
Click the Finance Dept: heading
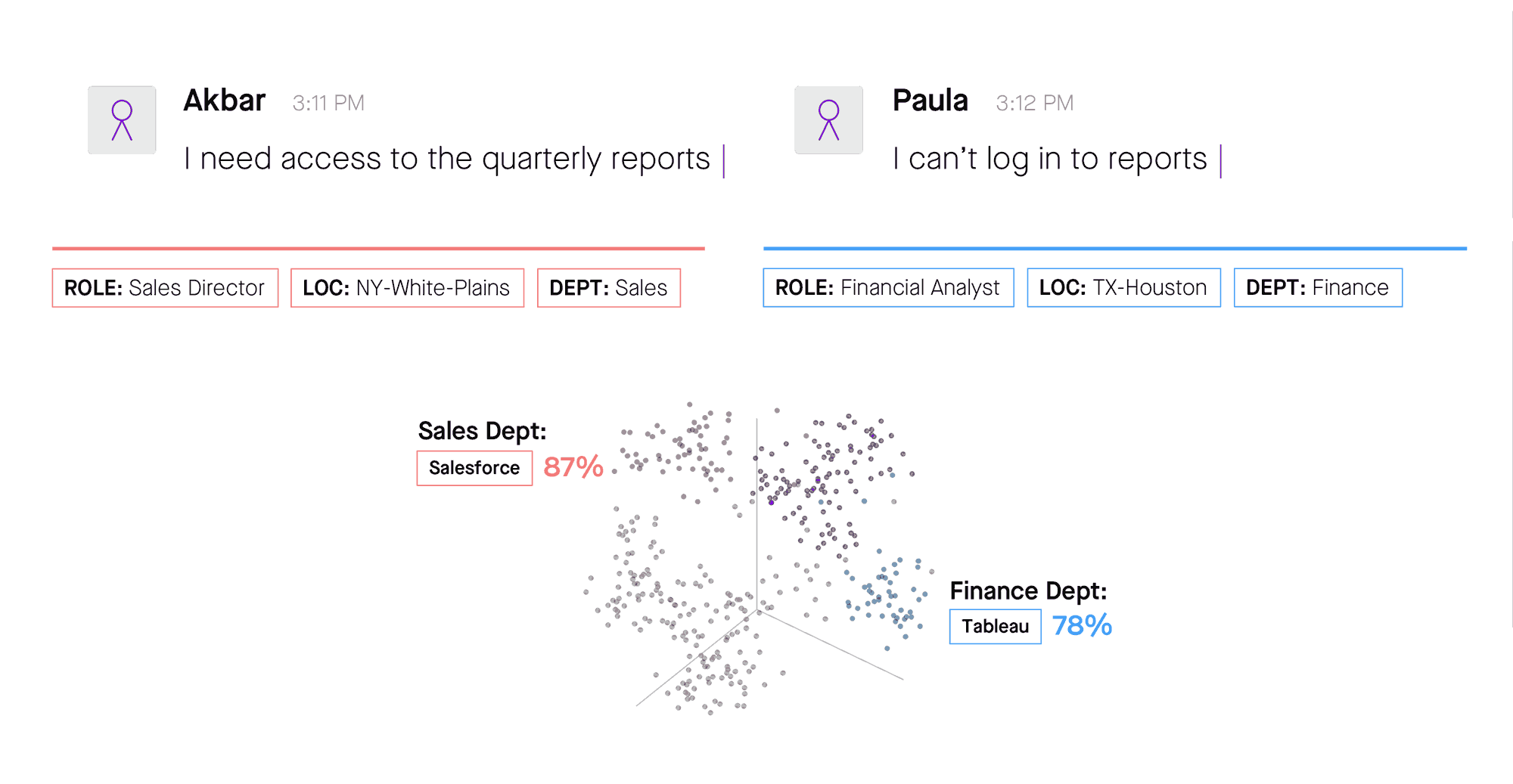coord(1028,590)
